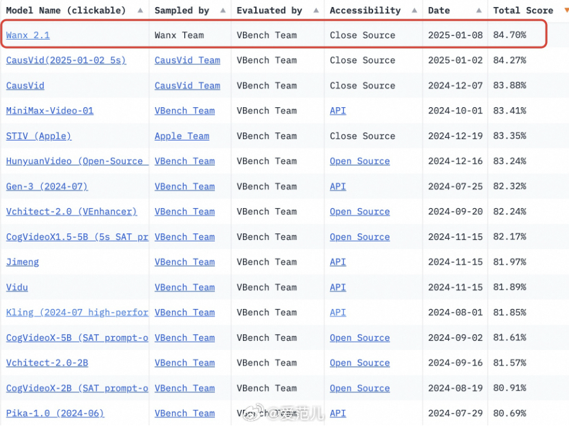
Task: Click the API link in Pika-1.0 row
Action: click(338, 413)
